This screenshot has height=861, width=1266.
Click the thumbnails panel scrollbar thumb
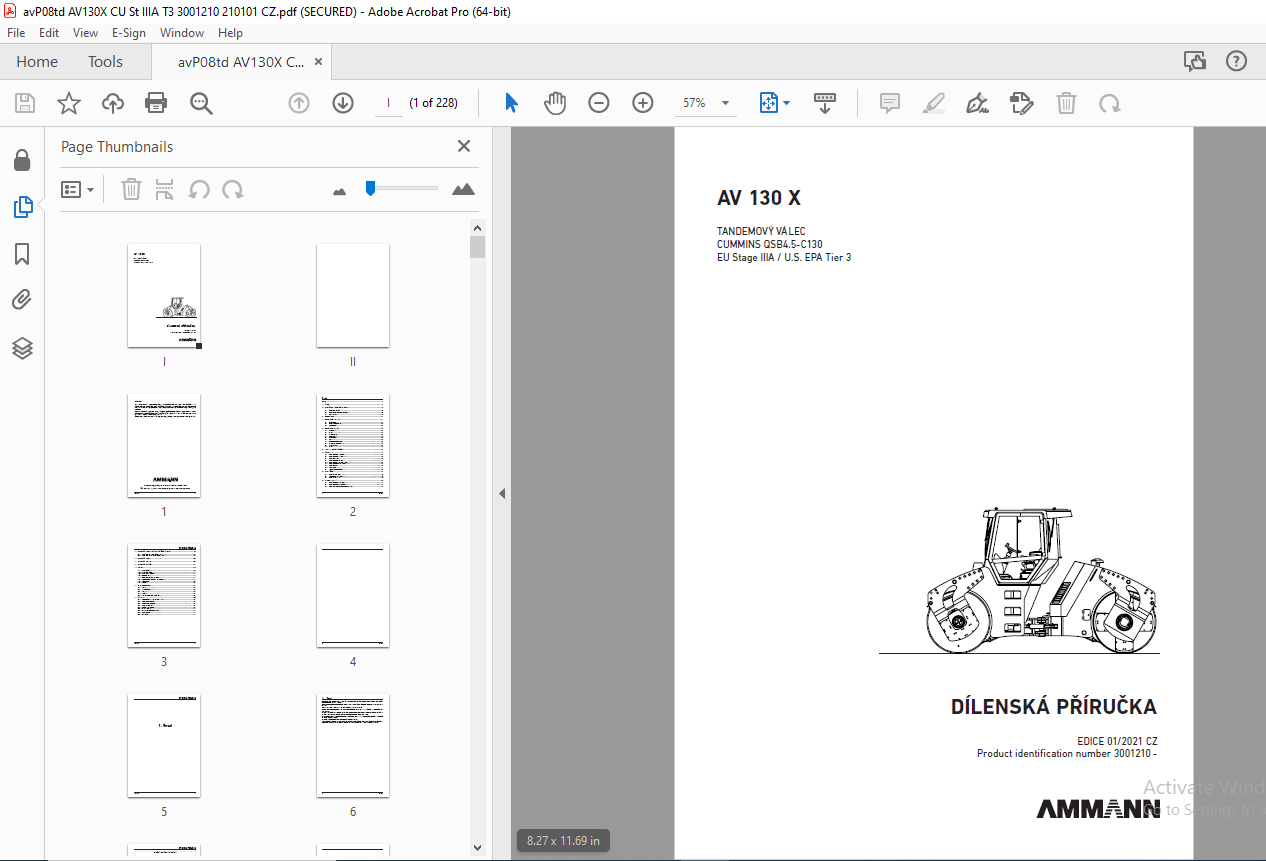(x=478, y=247)
